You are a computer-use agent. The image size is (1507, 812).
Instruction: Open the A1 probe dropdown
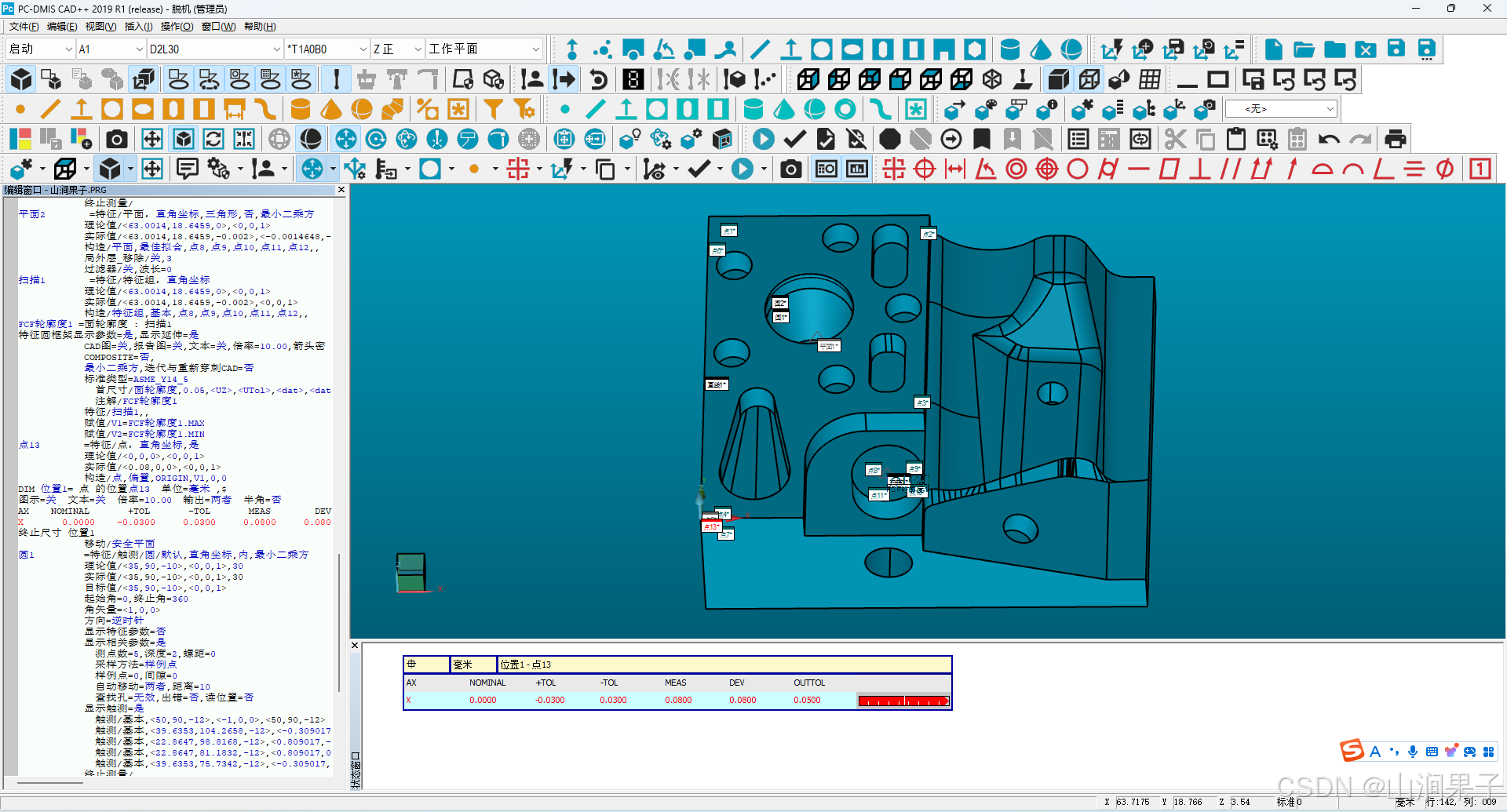coord(140,49)
